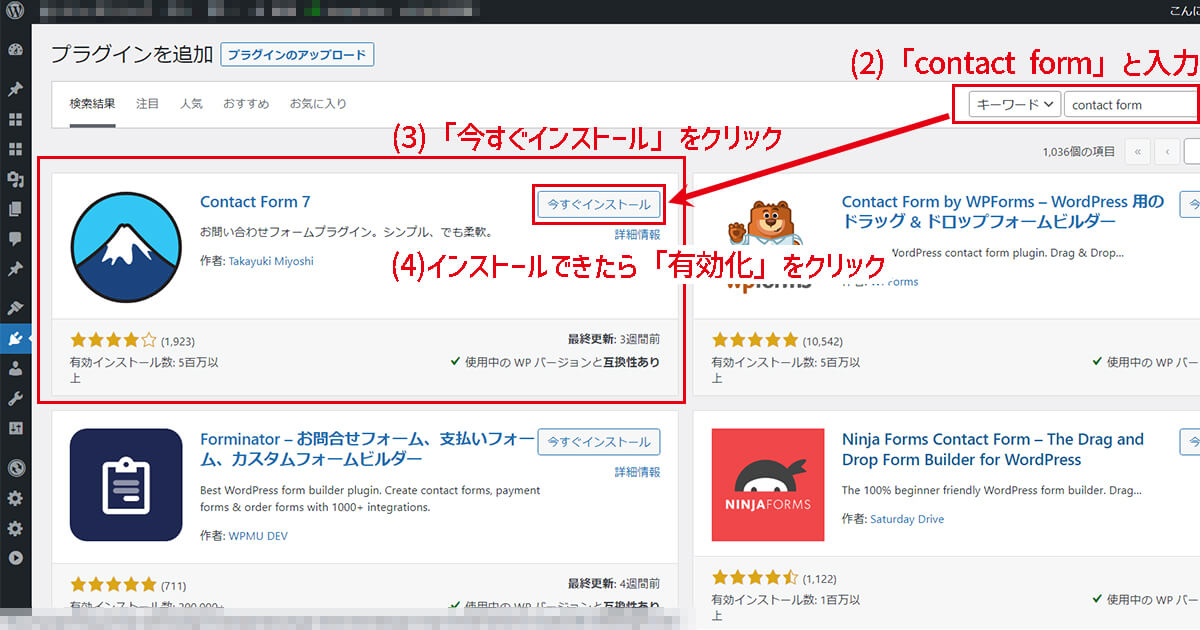The height and width of the screenshot is (630, 1200).
Task: Open 詳細情報 for Forminator
Action: click(637, 472)
